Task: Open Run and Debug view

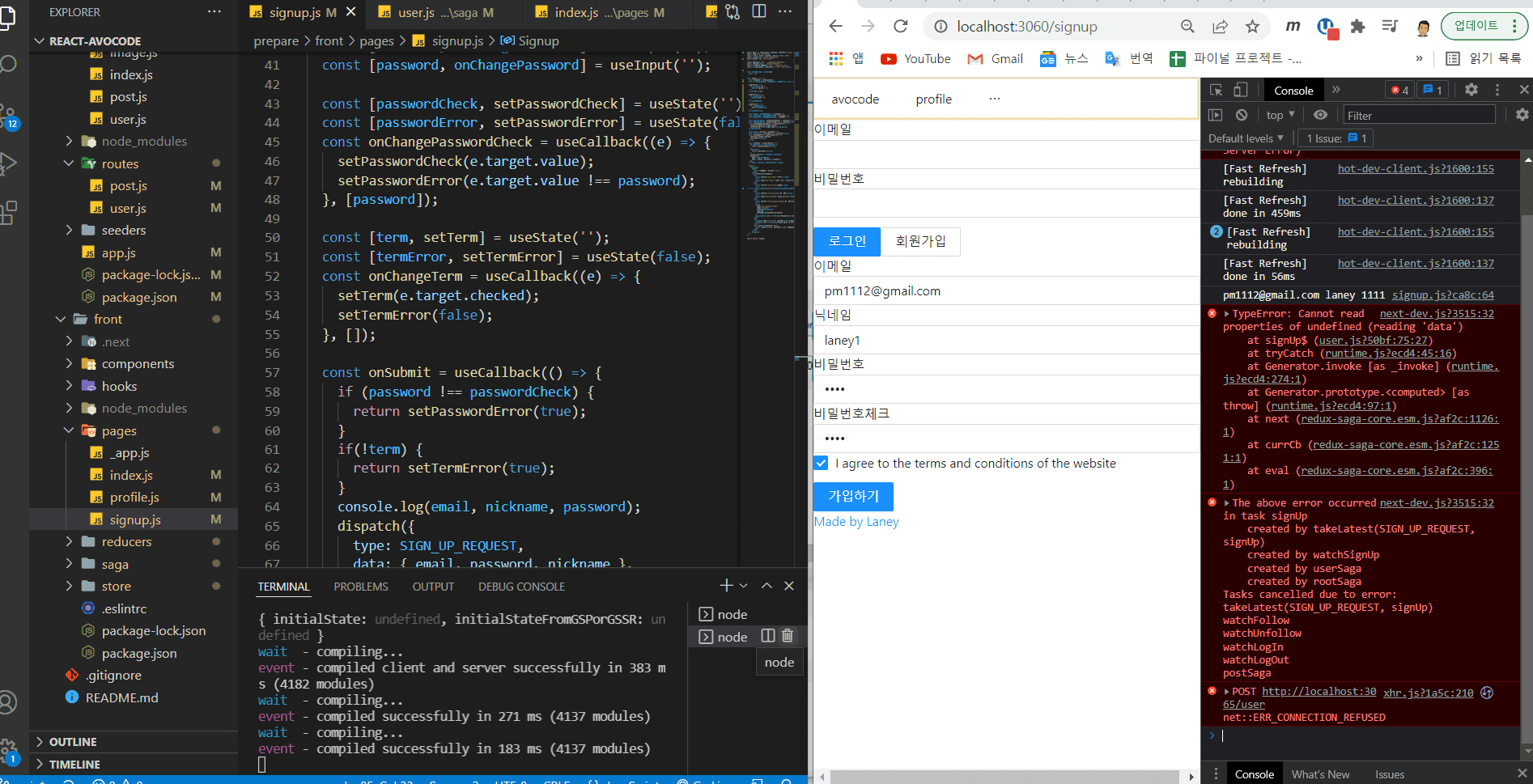Action: point(8,163)
